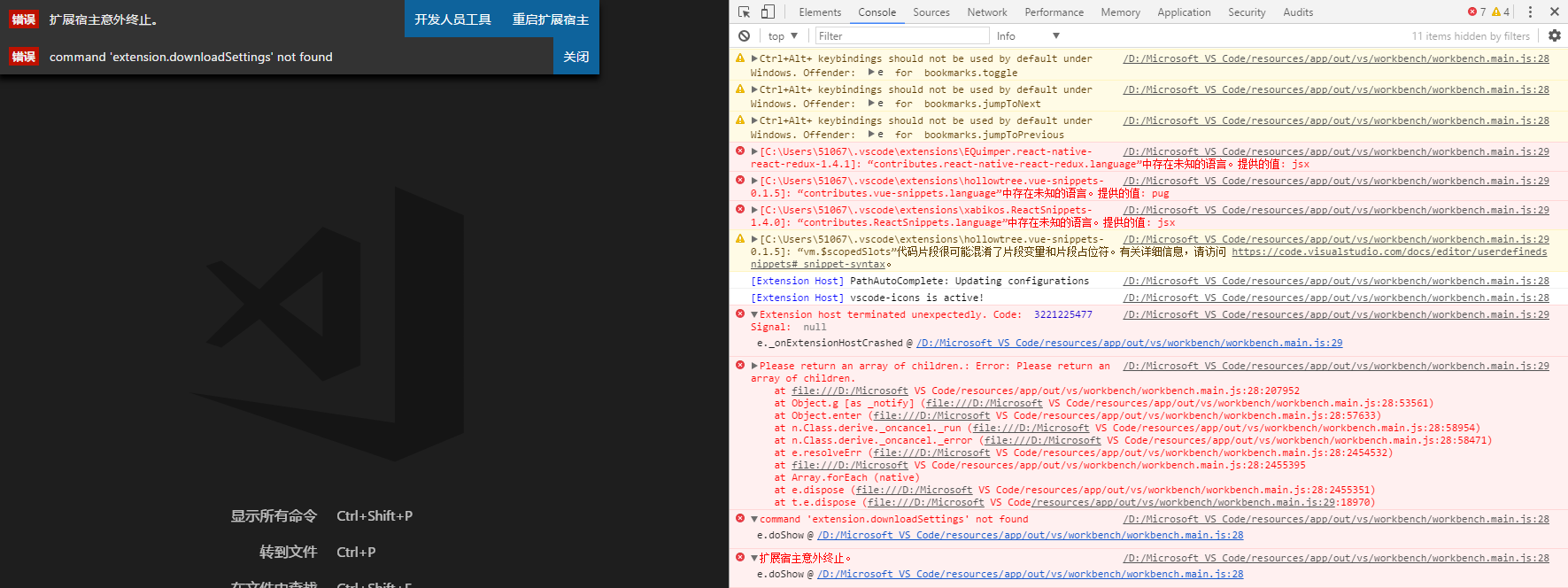This screenshot has width=1568, height=588.
Task: Click the 扩展宿主意外终止 notification message
Action: [104, 19]
